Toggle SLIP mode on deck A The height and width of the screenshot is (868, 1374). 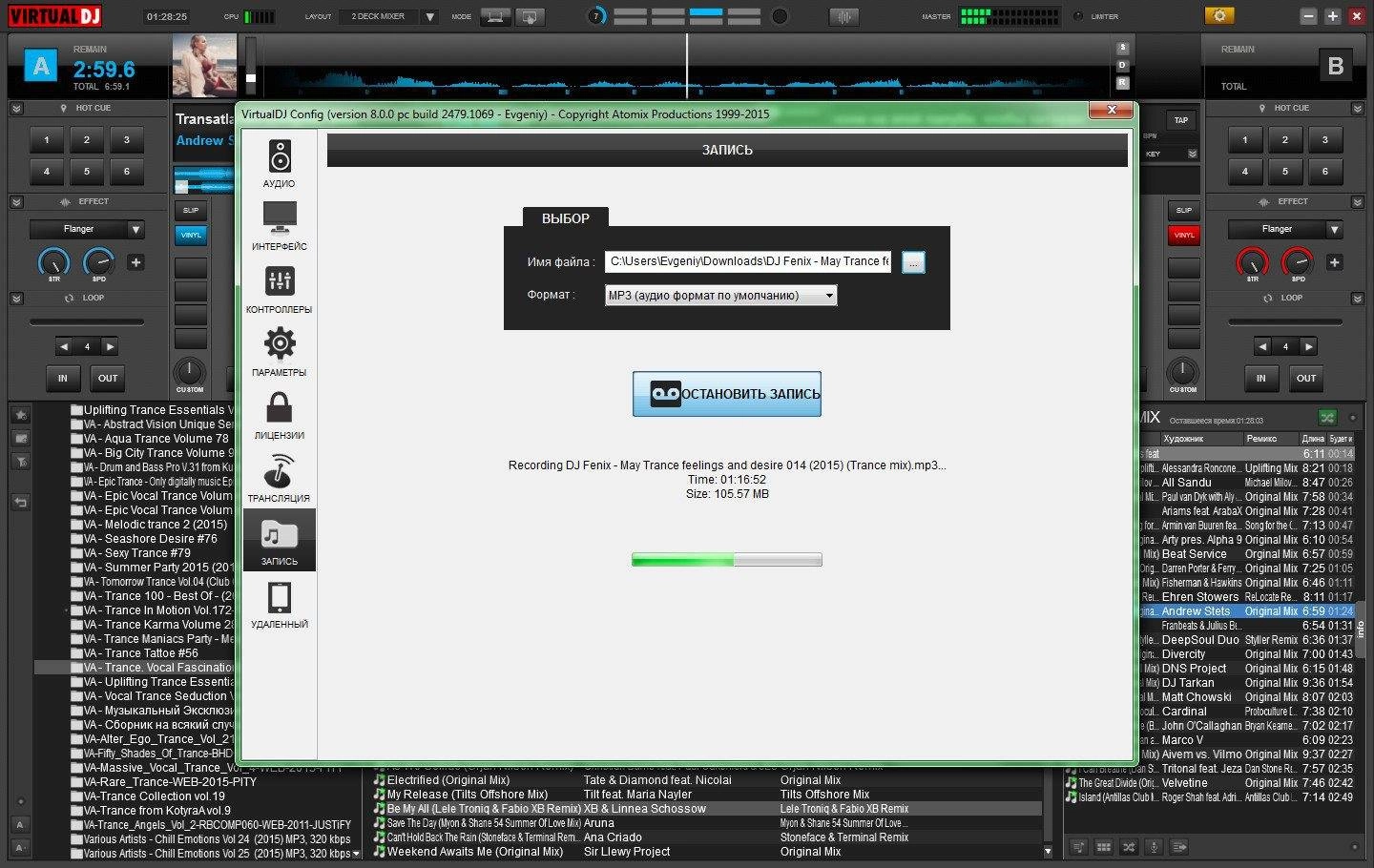(x=191, y=210)
